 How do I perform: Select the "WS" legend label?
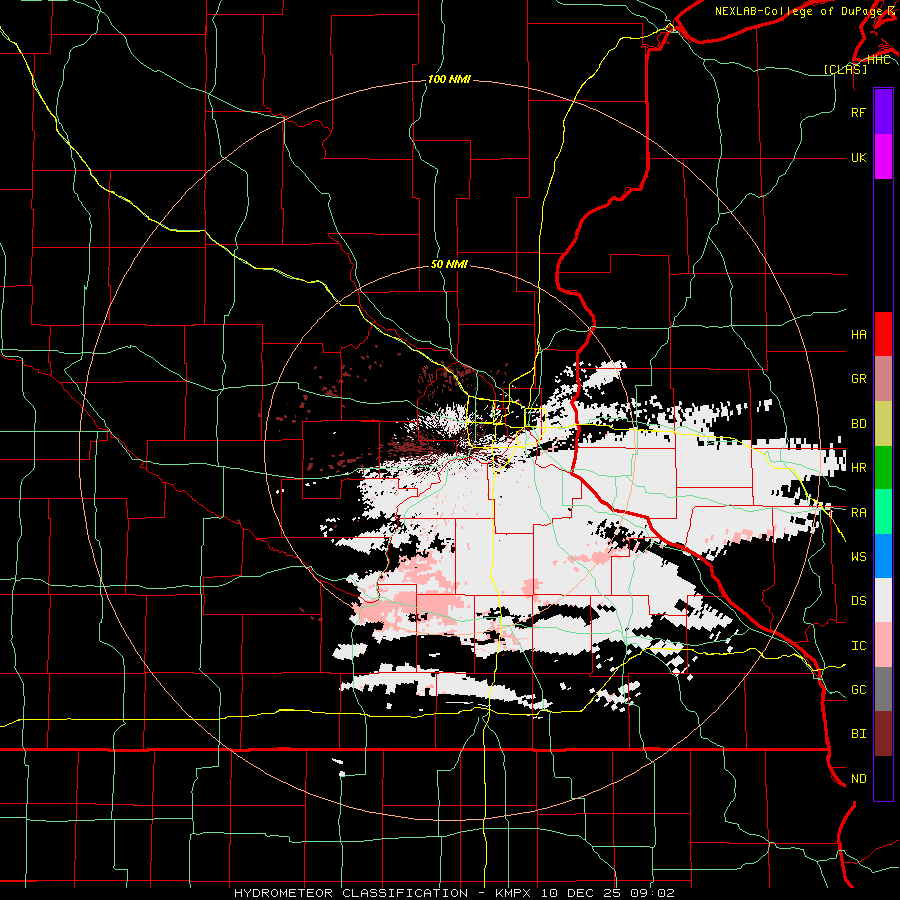click(x=858, y=557)
